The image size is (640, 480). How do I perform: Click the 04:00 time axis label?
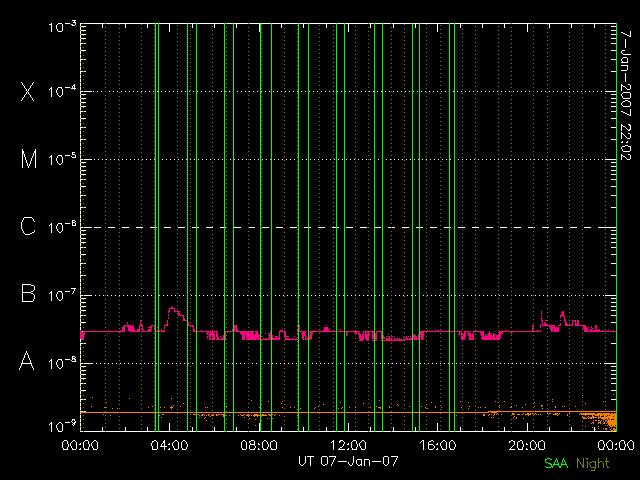click(x=169, y=445)
